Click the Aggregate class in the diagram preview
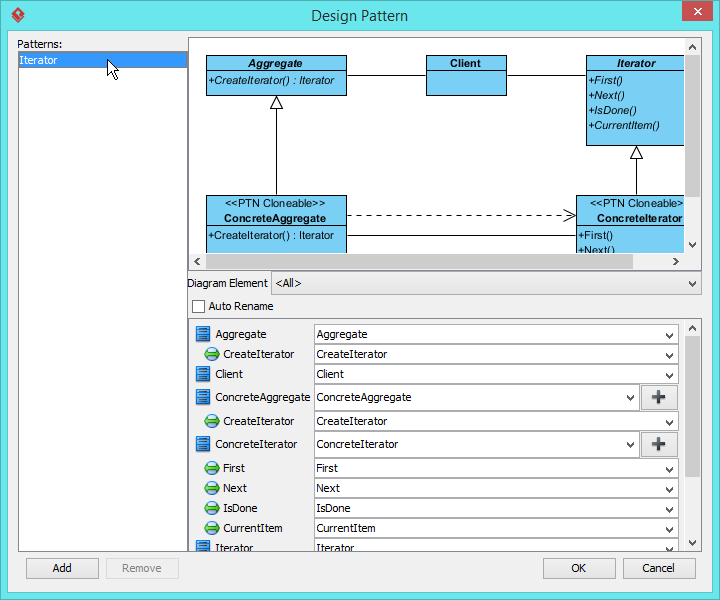 coord(276,76)
